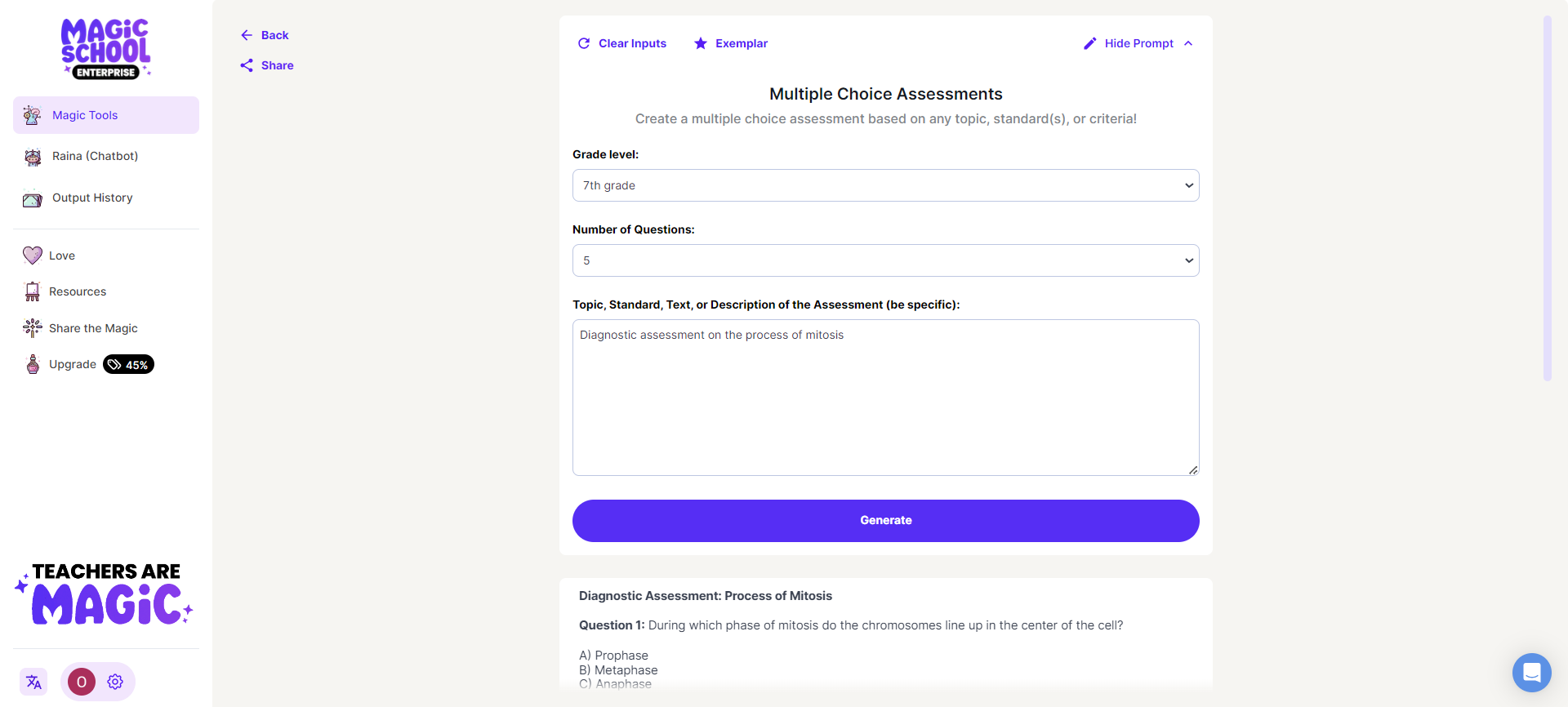Click the Clear Inputs refresh icon

pos(584,43)
